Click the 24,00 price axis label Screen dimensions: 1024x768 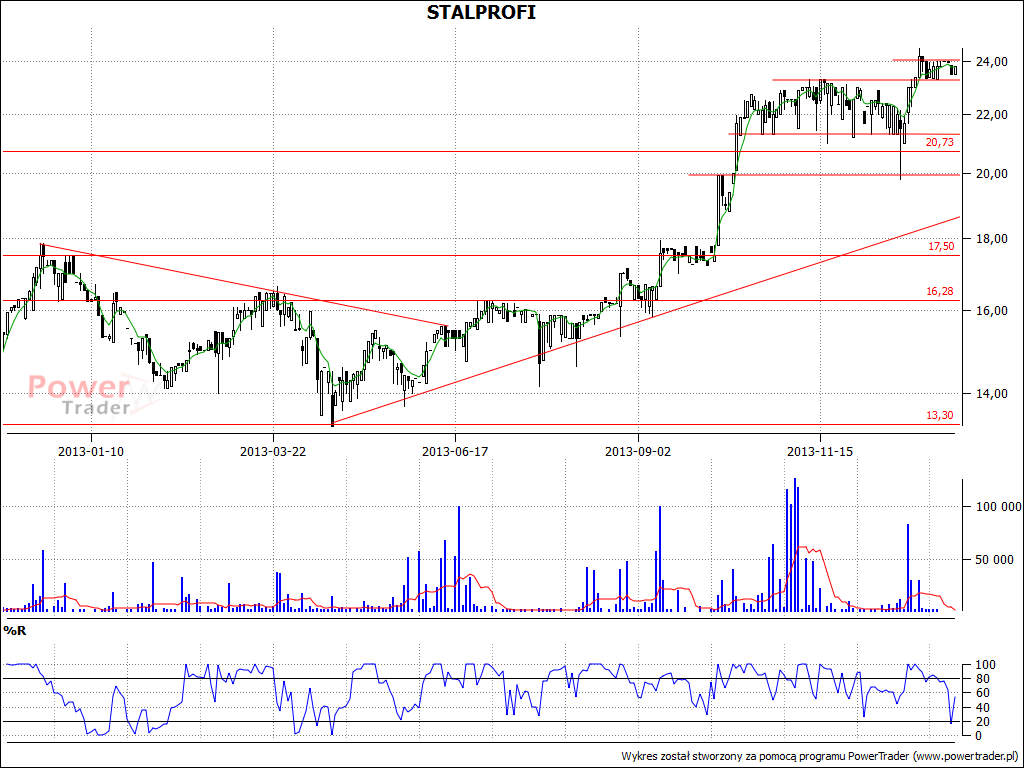(x=990, y=62)
